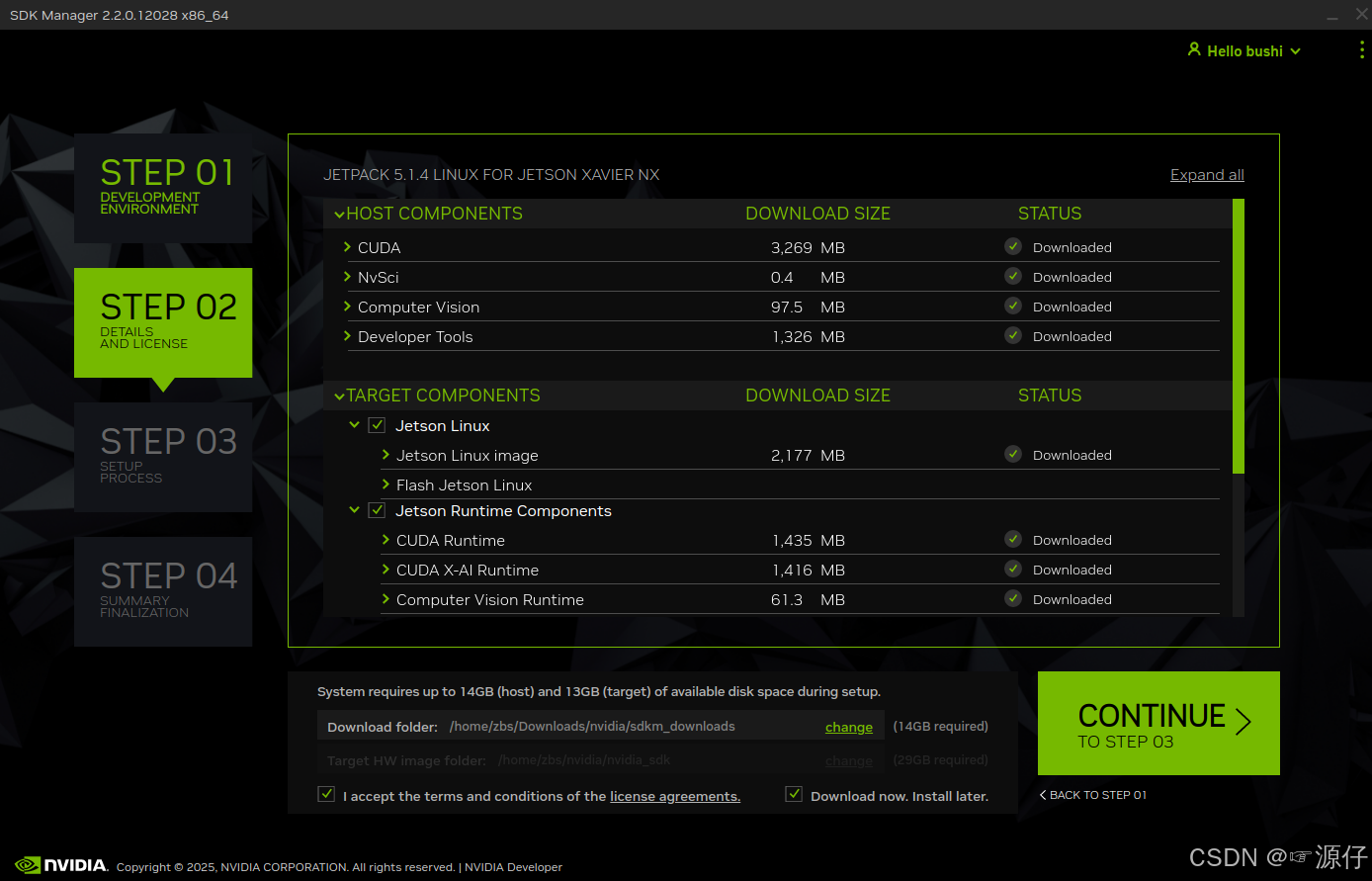The image size is (1372, 881).
Task: Click Continue to Step 03 button
Action: point(1158,723)
